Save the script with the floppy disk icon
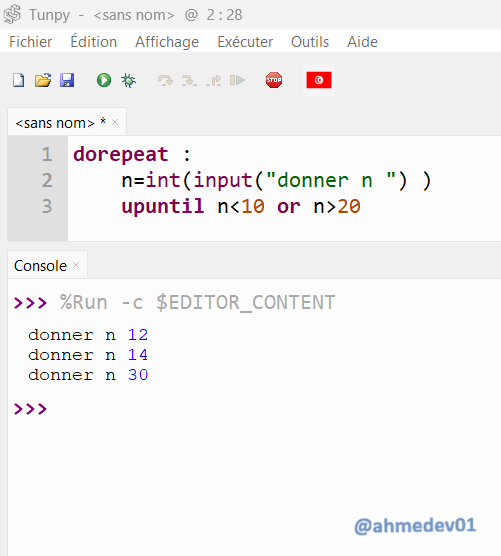Image resolution: width=501 pixels, height=556 pixels. tap(67, 80)
